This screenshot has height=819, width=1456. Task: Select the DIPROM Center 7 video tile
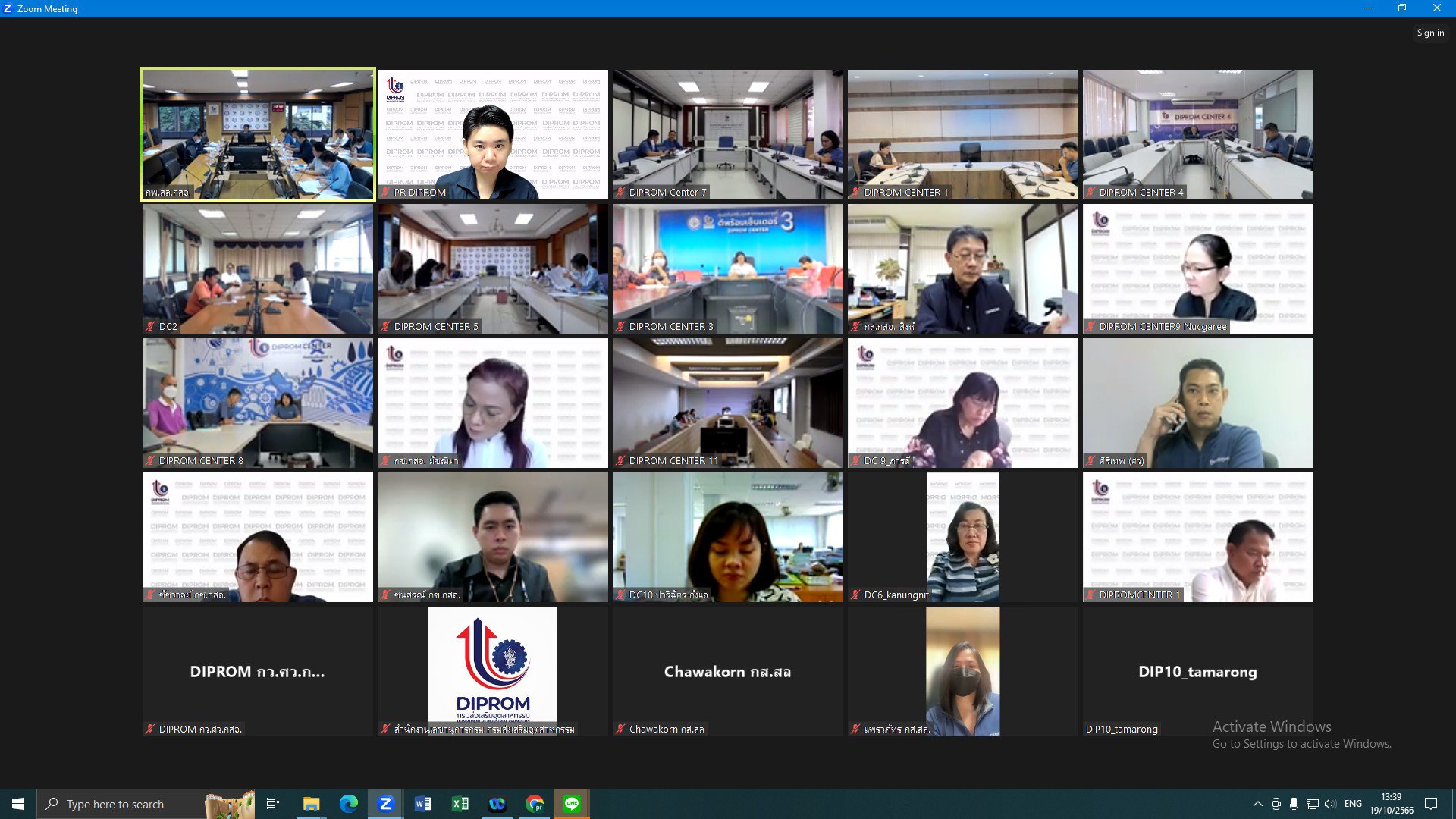pyautogui.click(x=728, y=134)
